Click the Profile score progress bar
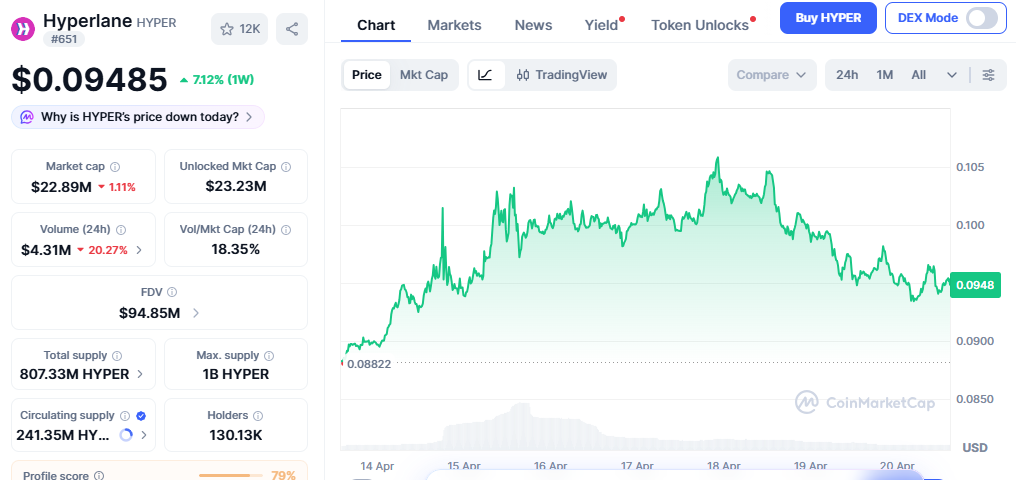 pyautogui.click(x=230, y=475)
